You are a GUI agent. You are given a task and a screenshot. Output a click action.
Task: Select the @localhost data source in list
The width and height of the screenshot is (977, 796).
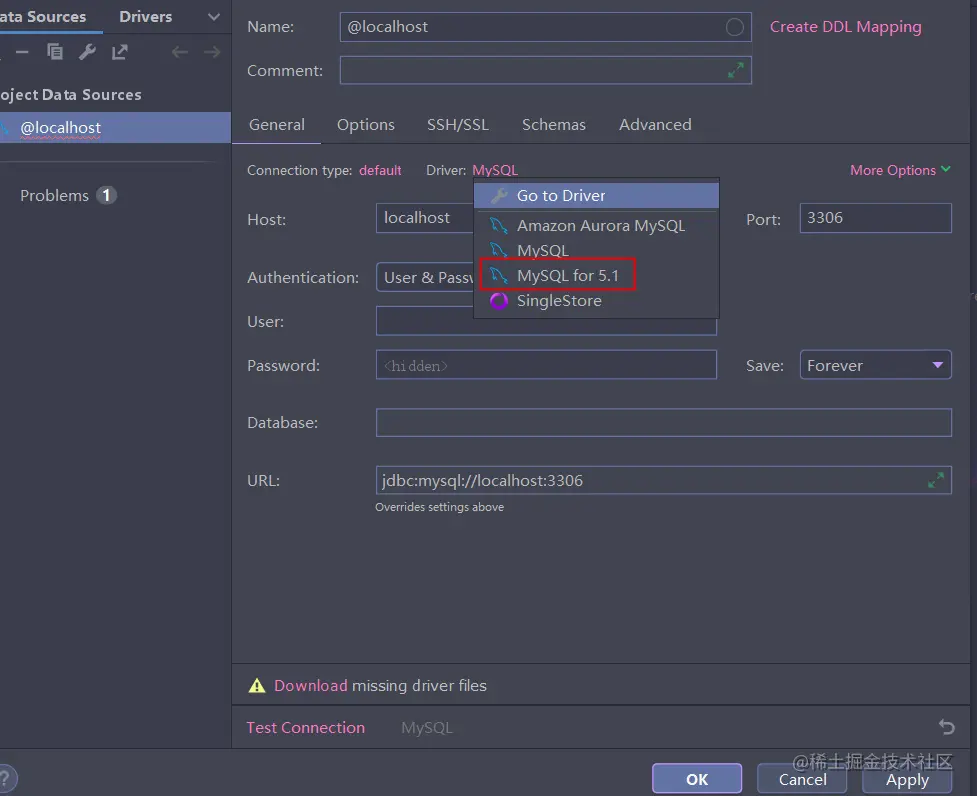[115, 128]
